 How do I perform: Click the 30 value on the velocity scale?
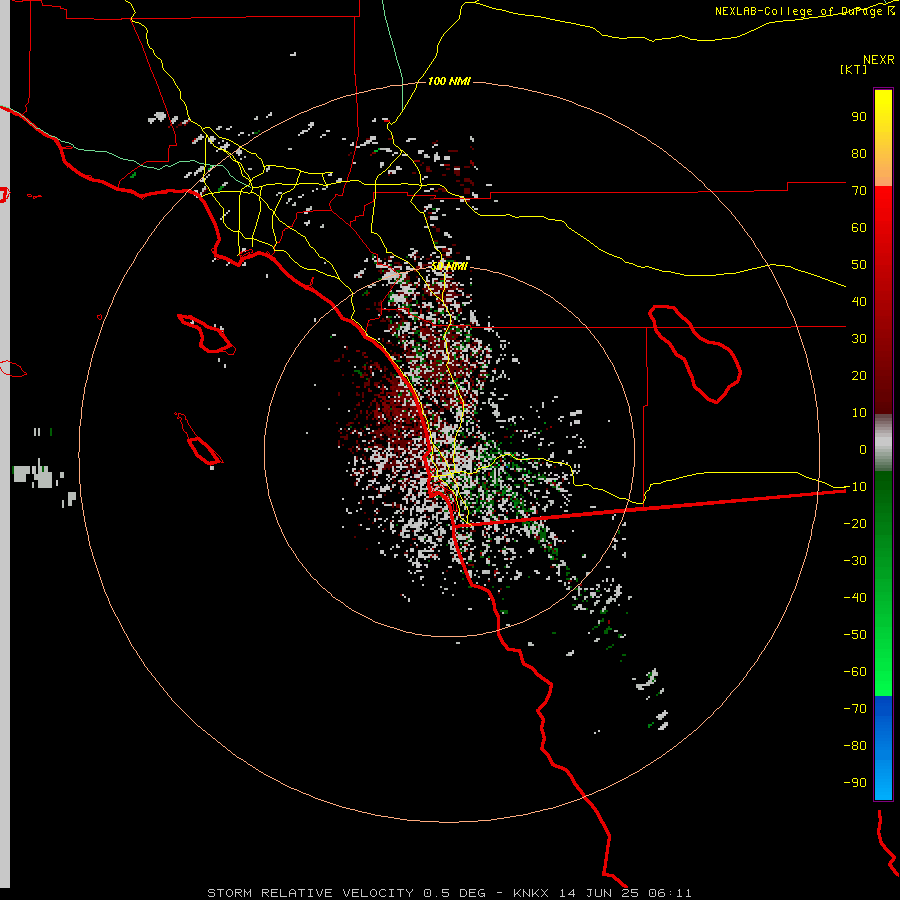pyautogui.click(x=859, y=339)
